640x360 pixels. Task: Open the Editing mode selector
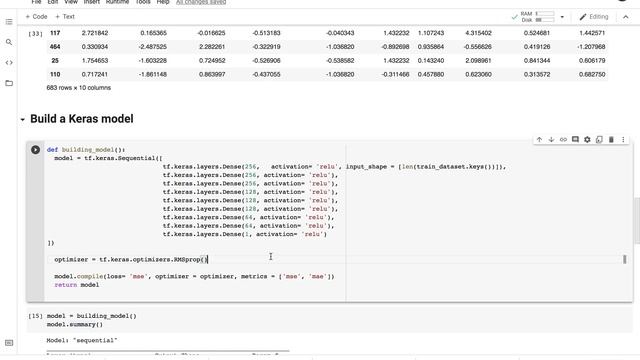point(594,17)
